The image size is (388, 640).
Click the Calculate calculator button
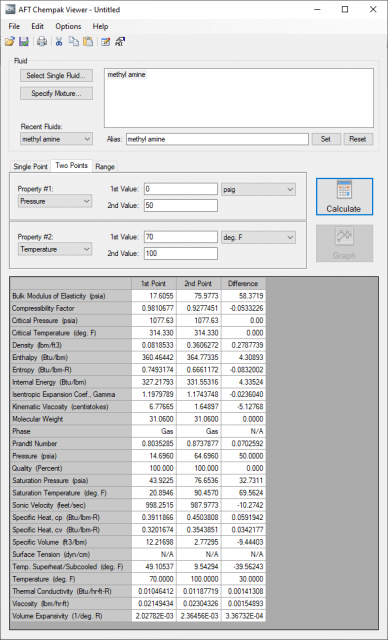point(344,196)
